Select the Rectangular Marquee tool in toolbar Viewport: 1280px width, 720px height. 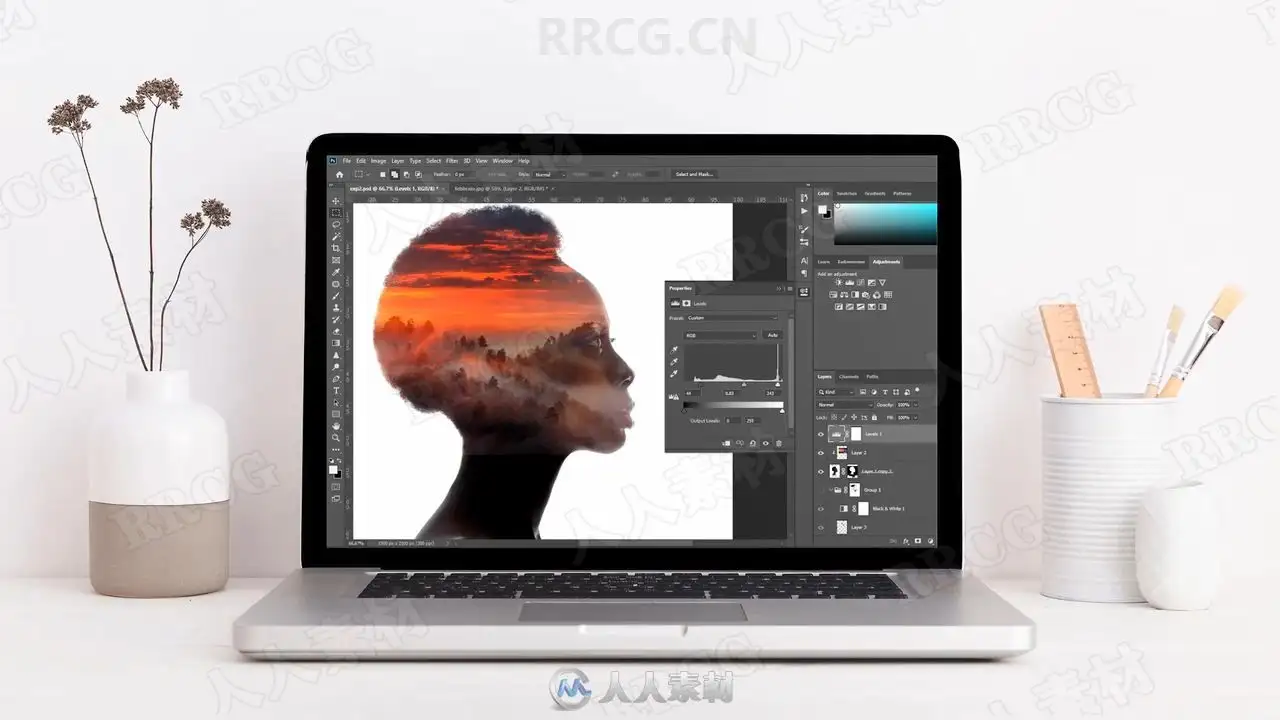coord(336,213)
